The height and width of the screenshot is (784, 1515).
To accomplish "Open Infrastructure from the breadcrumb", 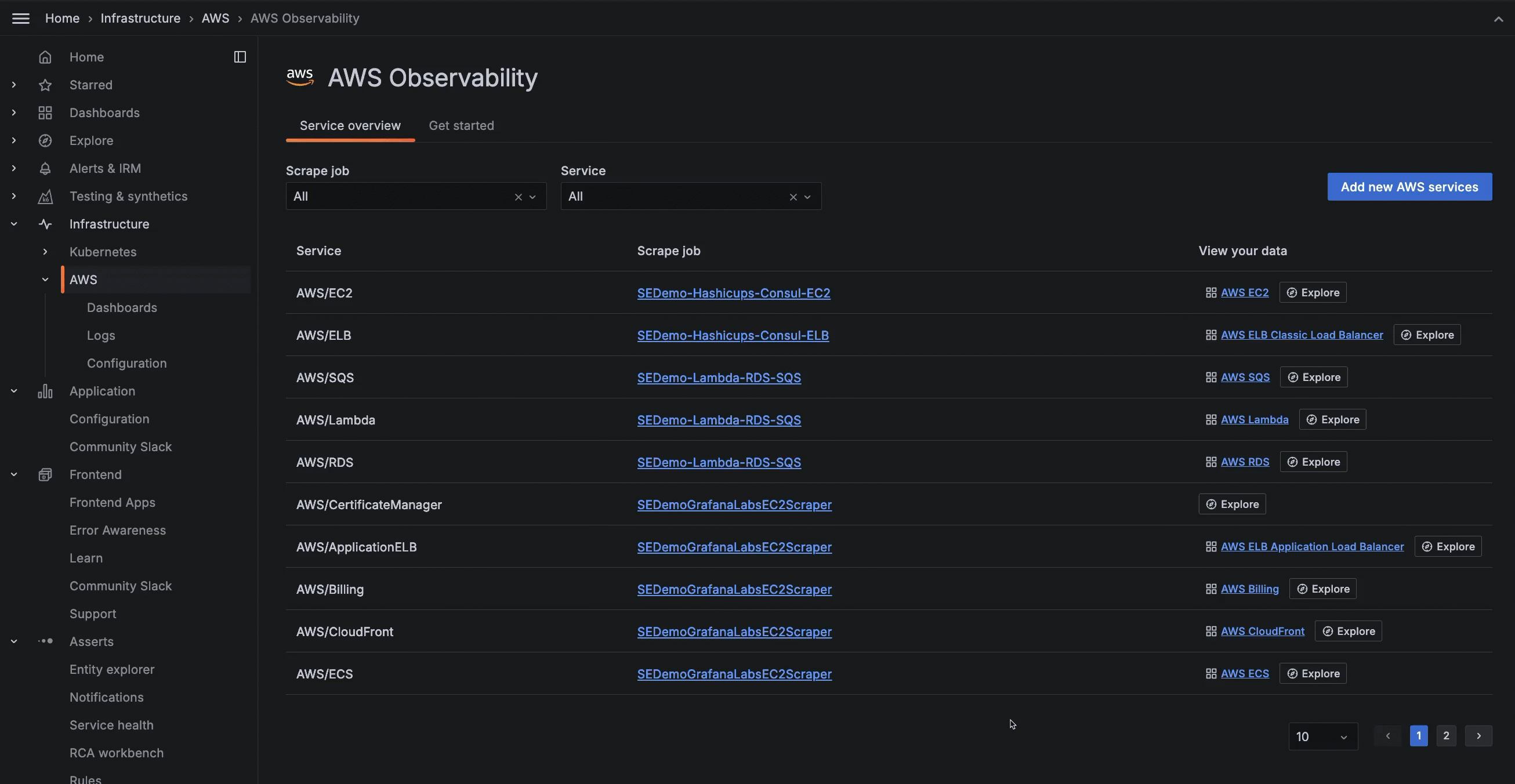I will (x=140, y=18).
